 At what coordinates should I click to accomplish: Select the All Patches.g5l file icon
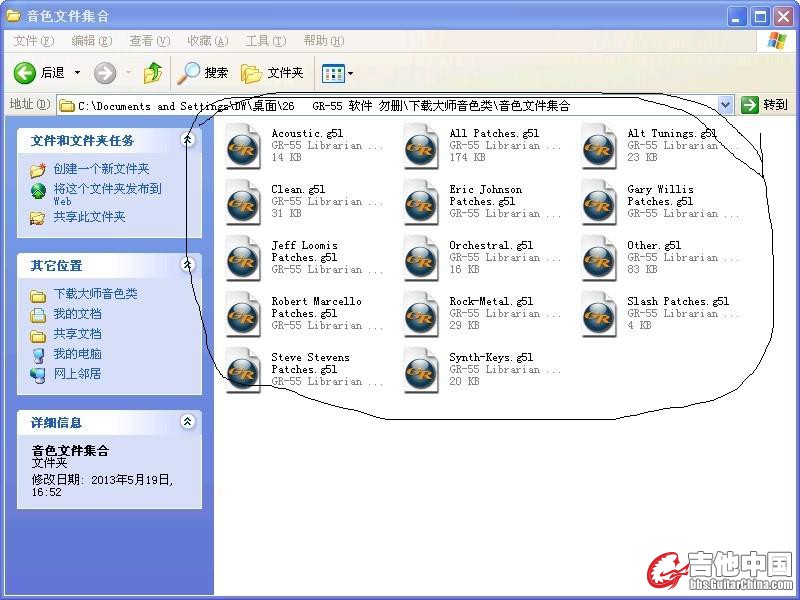[x=421, y=146]
